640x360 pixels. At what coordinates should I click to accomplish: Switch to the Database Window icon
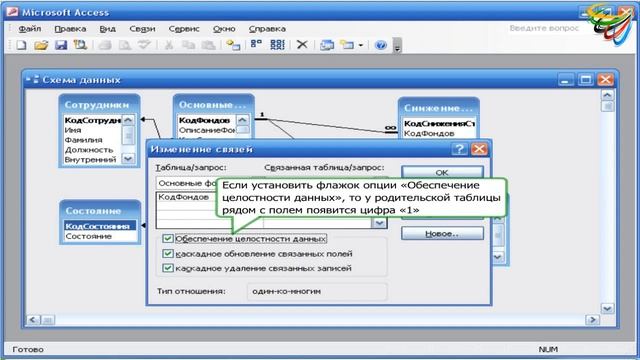click(327, 45)
